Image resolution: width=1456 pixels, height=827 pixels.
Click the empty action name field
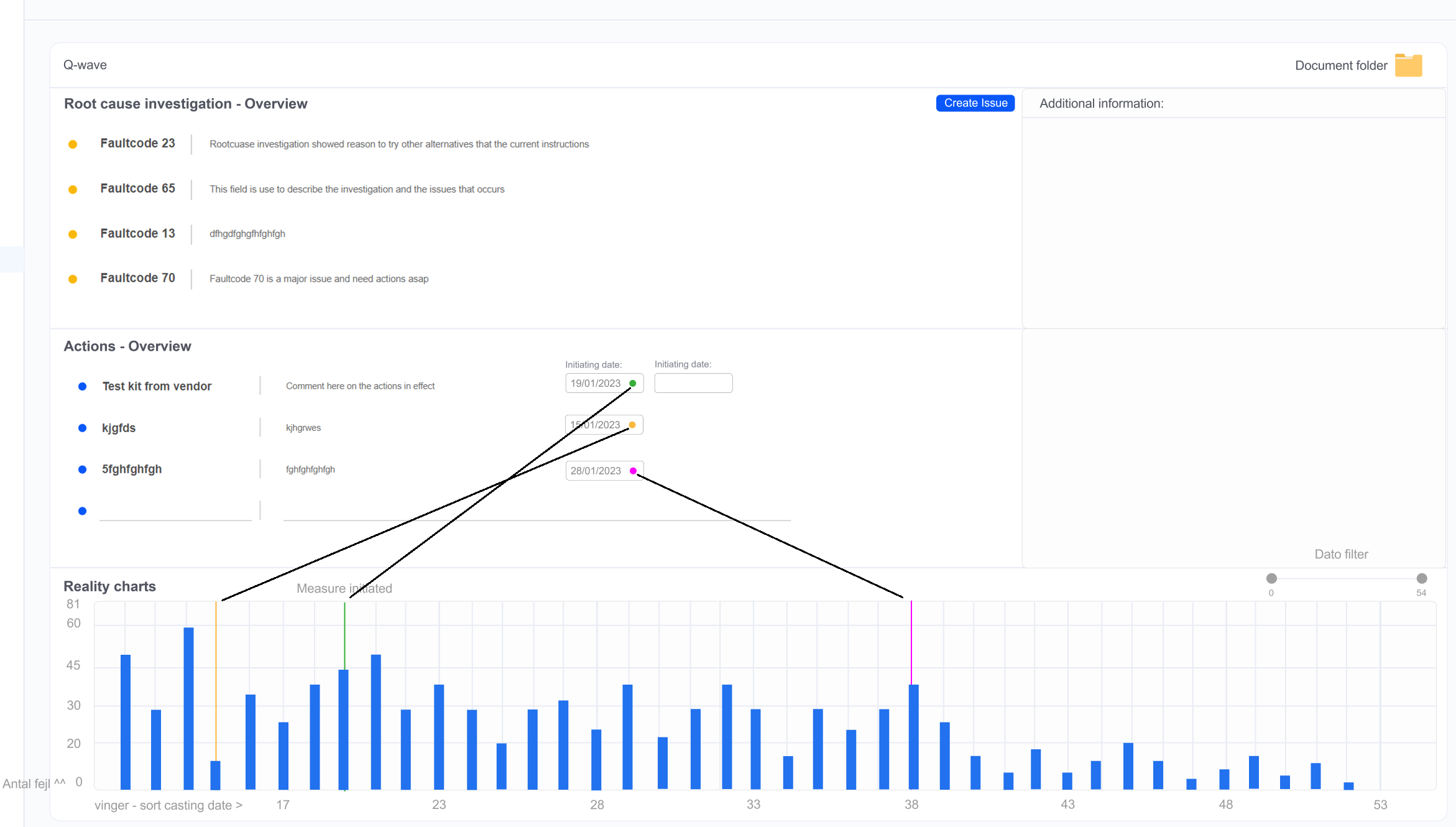point(175,511)
